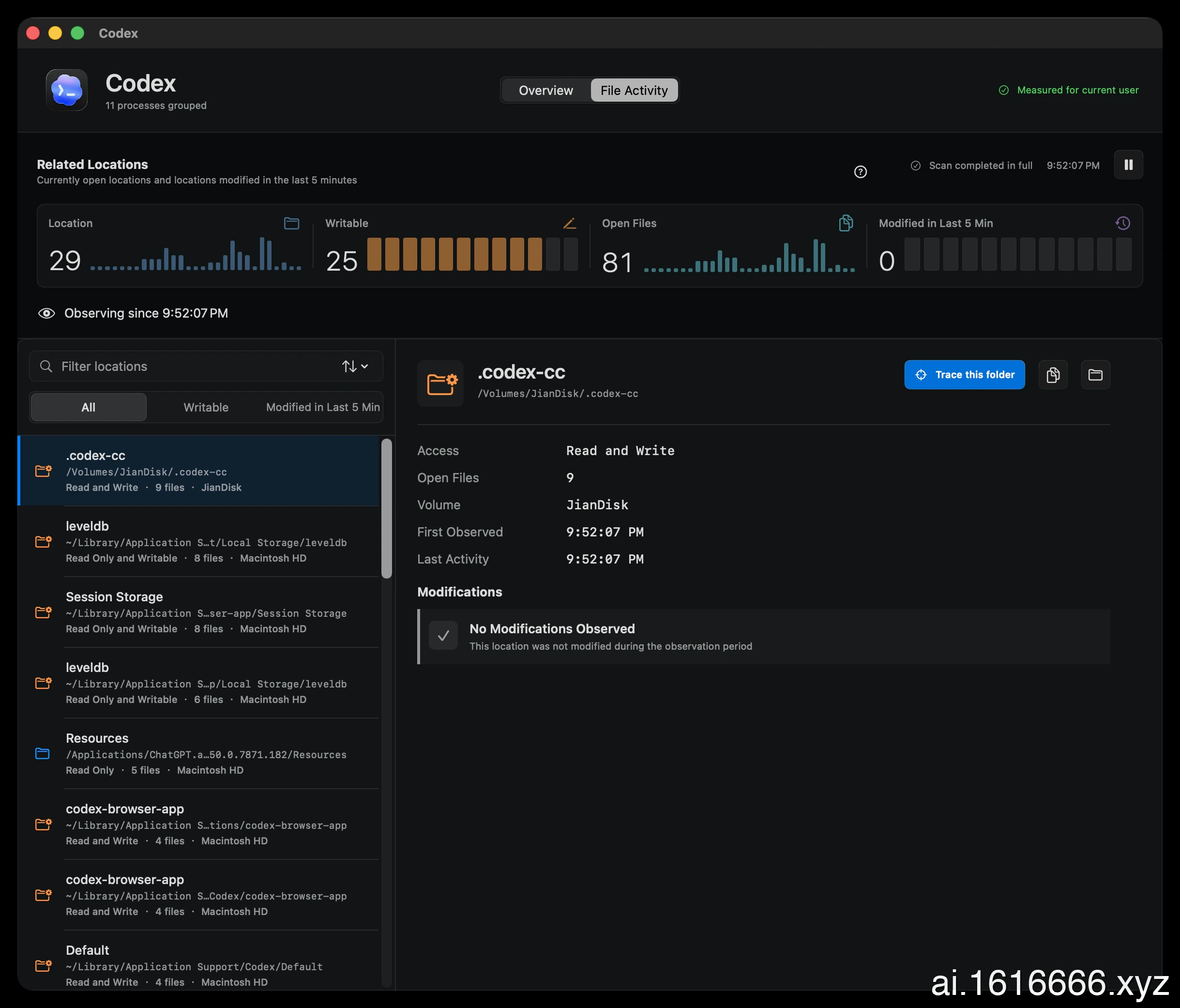Viewport: 1180px width, 1008px height.
Task: Show All locations filter
Action: pos(88,408)
